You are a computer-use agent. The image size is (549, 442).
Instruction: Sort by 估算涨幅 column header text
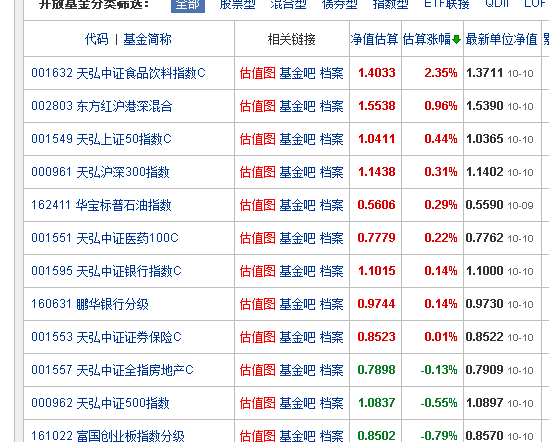427,39
